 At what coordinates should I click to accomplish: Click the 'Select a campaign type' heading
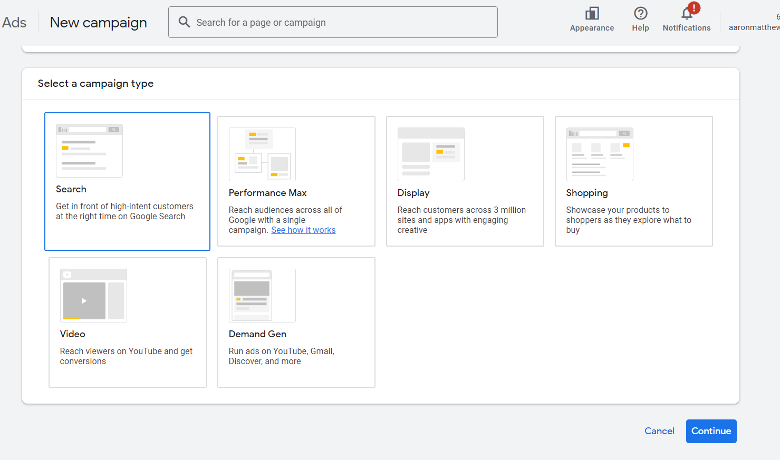tap(96, 84)
